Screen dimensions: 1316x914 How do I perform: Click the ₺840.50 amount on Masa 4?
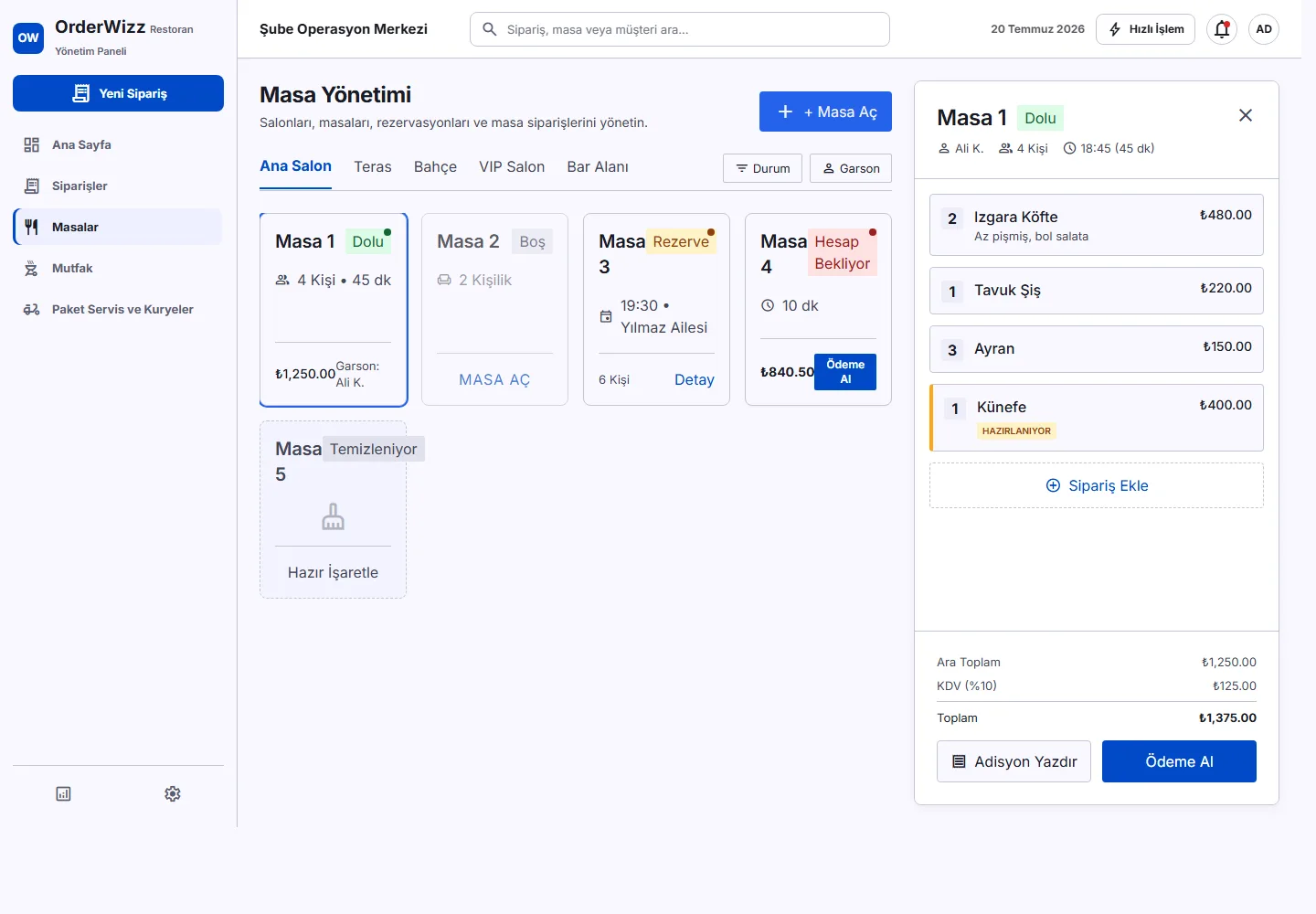(x=787, y=372)
